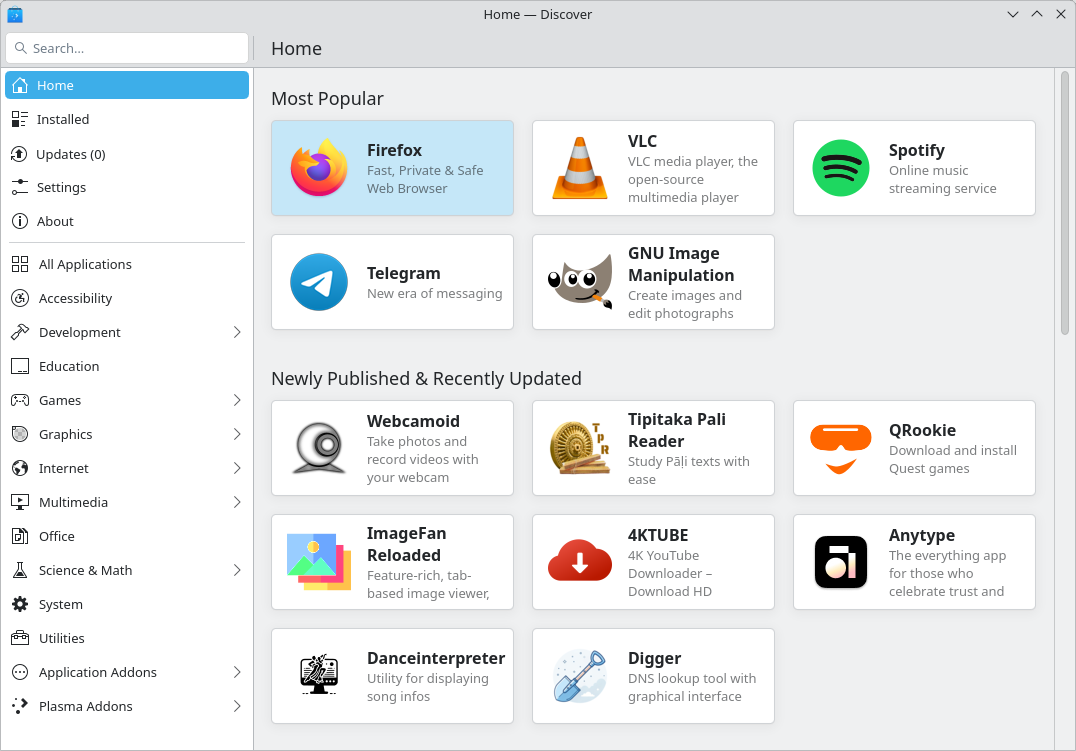Expand the Graphics category chevron
Image resolution: width=1076 pixels, height=751 pixels.
point(237,434)
